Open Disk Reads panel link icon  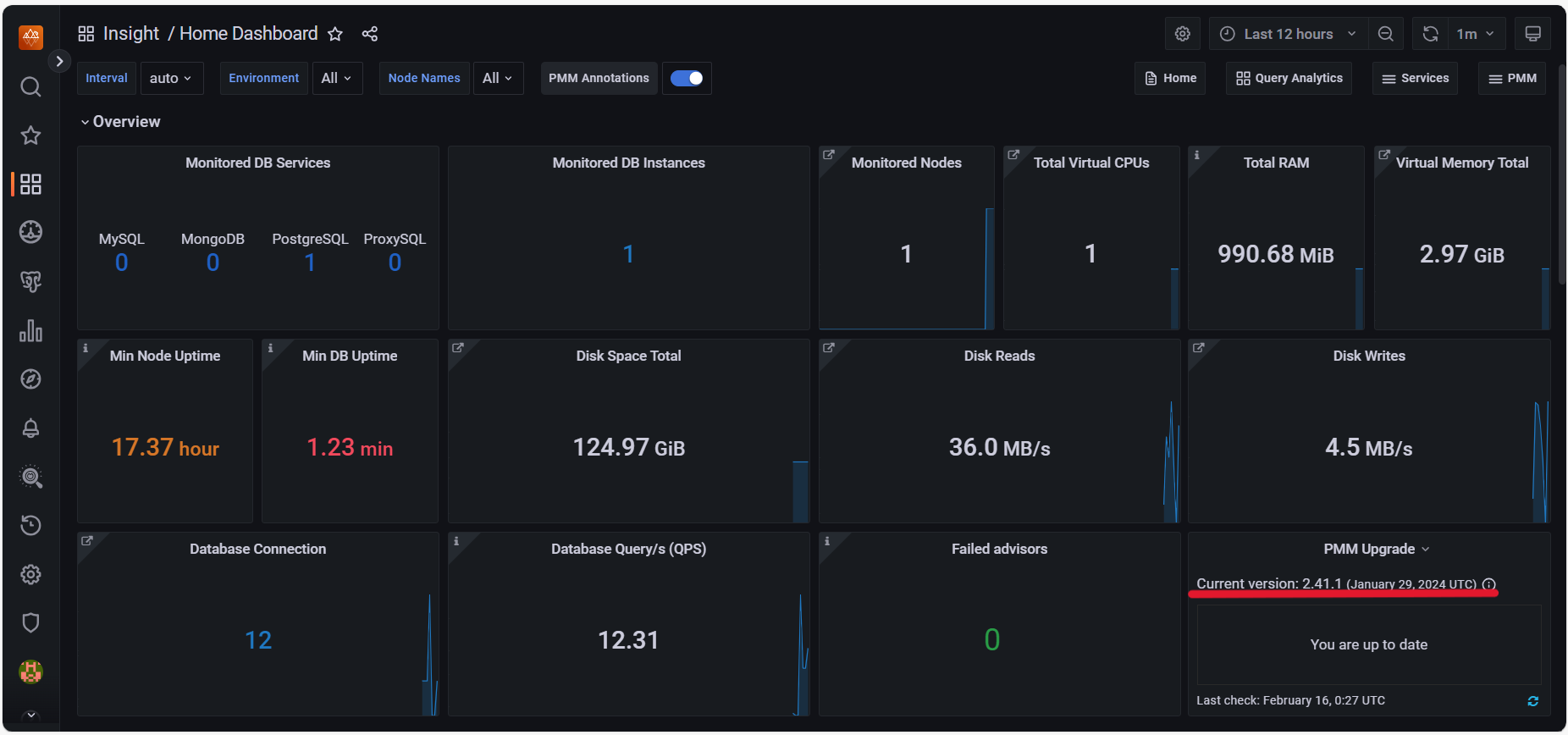click(829, 348)
